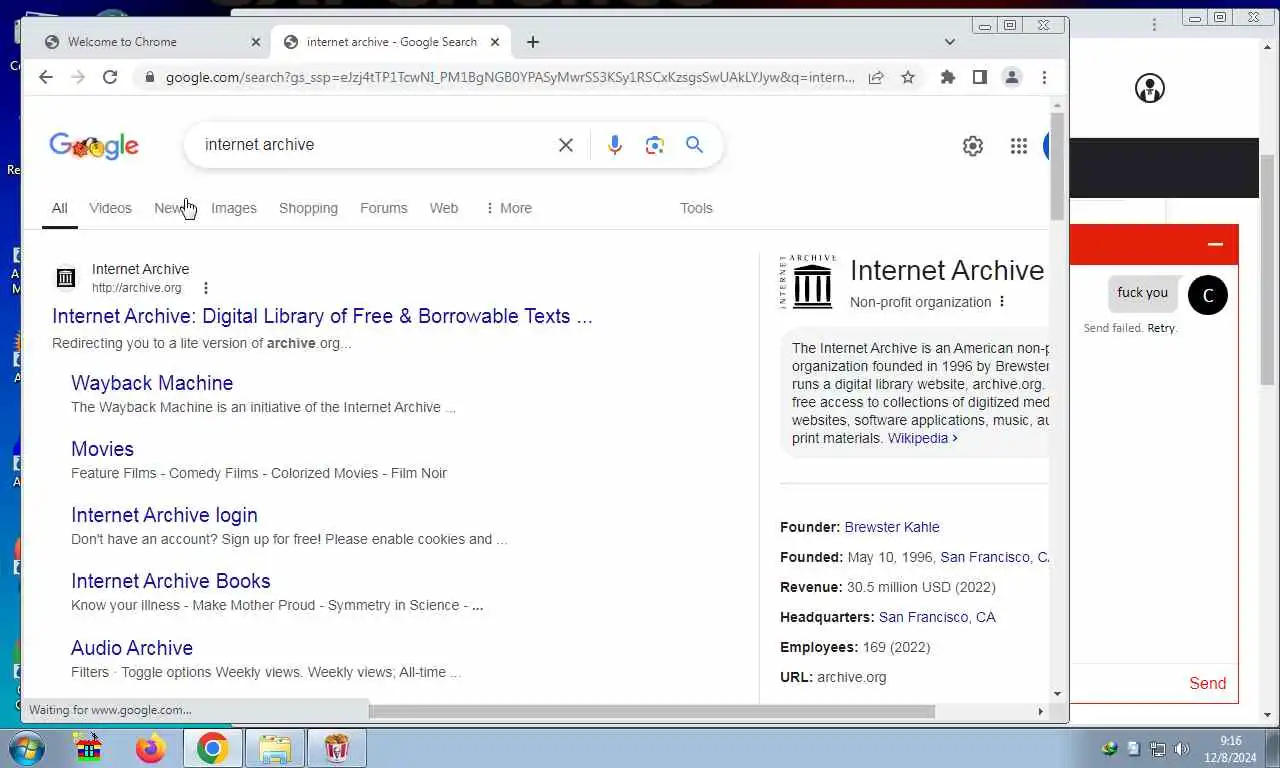Viewport: 1280px width, 768px height.
Task: Open the file explorer taskbar icon
Action: pyautogui.click(x=275, y=748)
